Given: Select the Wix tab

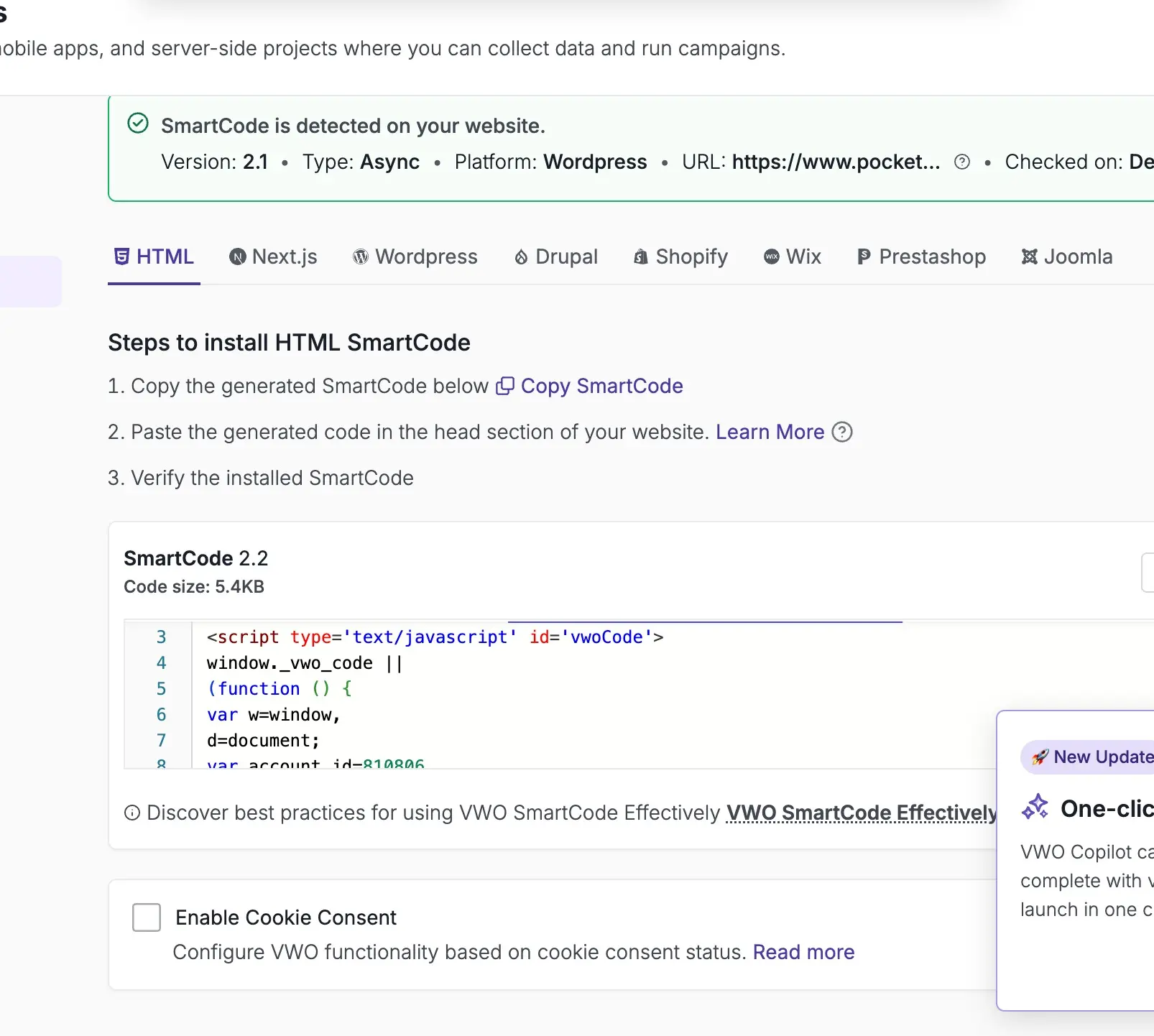Looking at the screenshot, I should pos(793,257).
